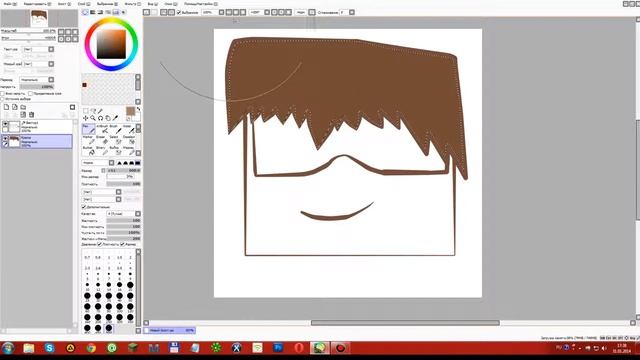640x360 pixels.
Task: Select the rectangular selection tool
Action: coord(85,111)
